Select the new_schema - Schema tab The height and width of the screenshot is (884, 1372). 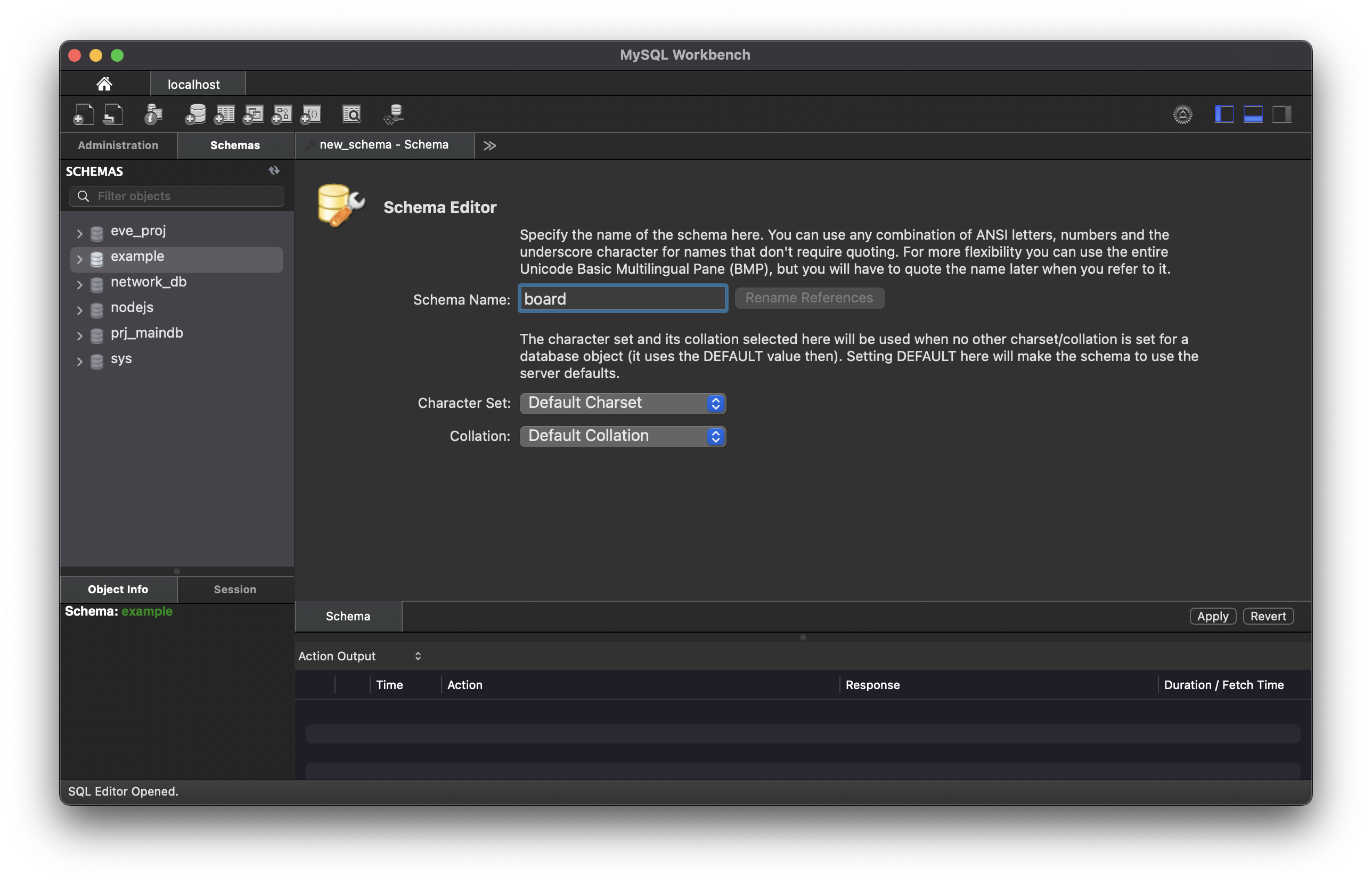[385, 145]
